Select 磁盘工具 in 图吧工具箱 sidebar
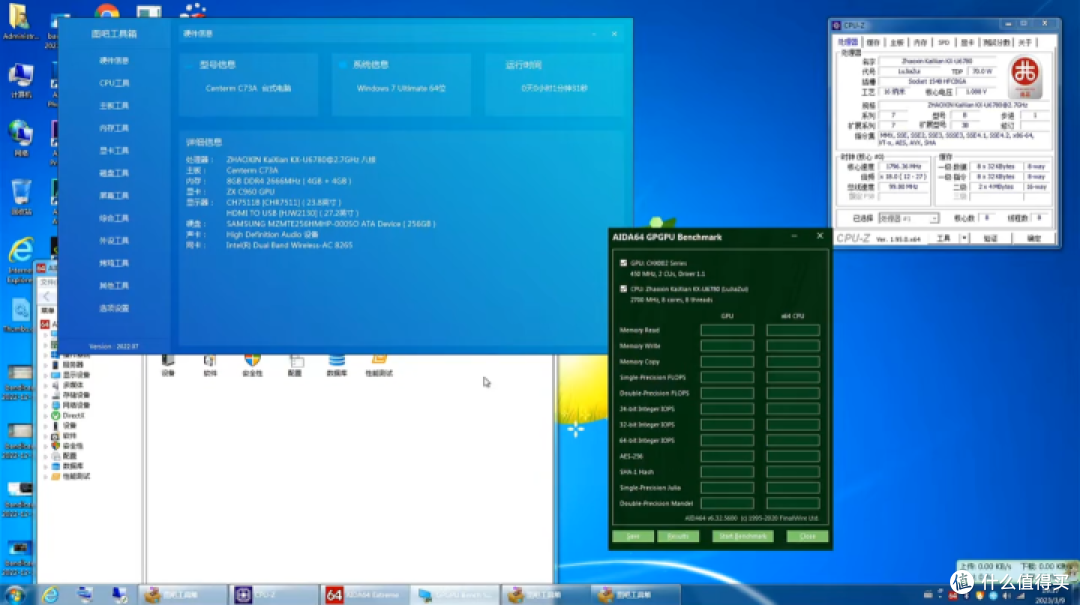Screen dimensions: 1080x605 point(114,173)
